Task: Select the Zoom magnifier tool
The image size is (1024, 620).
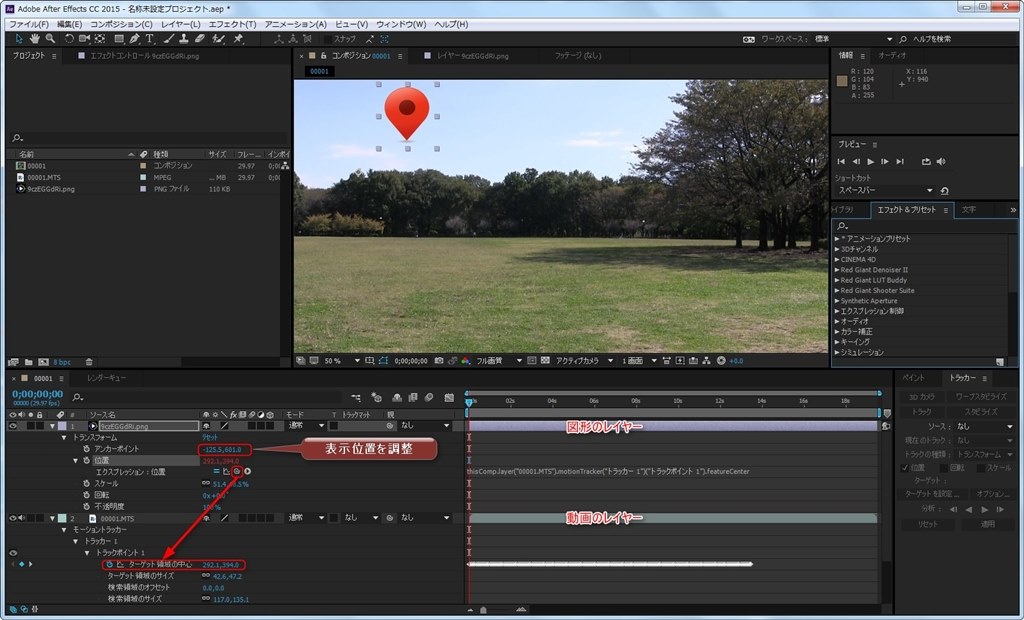Action: coord(50,39)
